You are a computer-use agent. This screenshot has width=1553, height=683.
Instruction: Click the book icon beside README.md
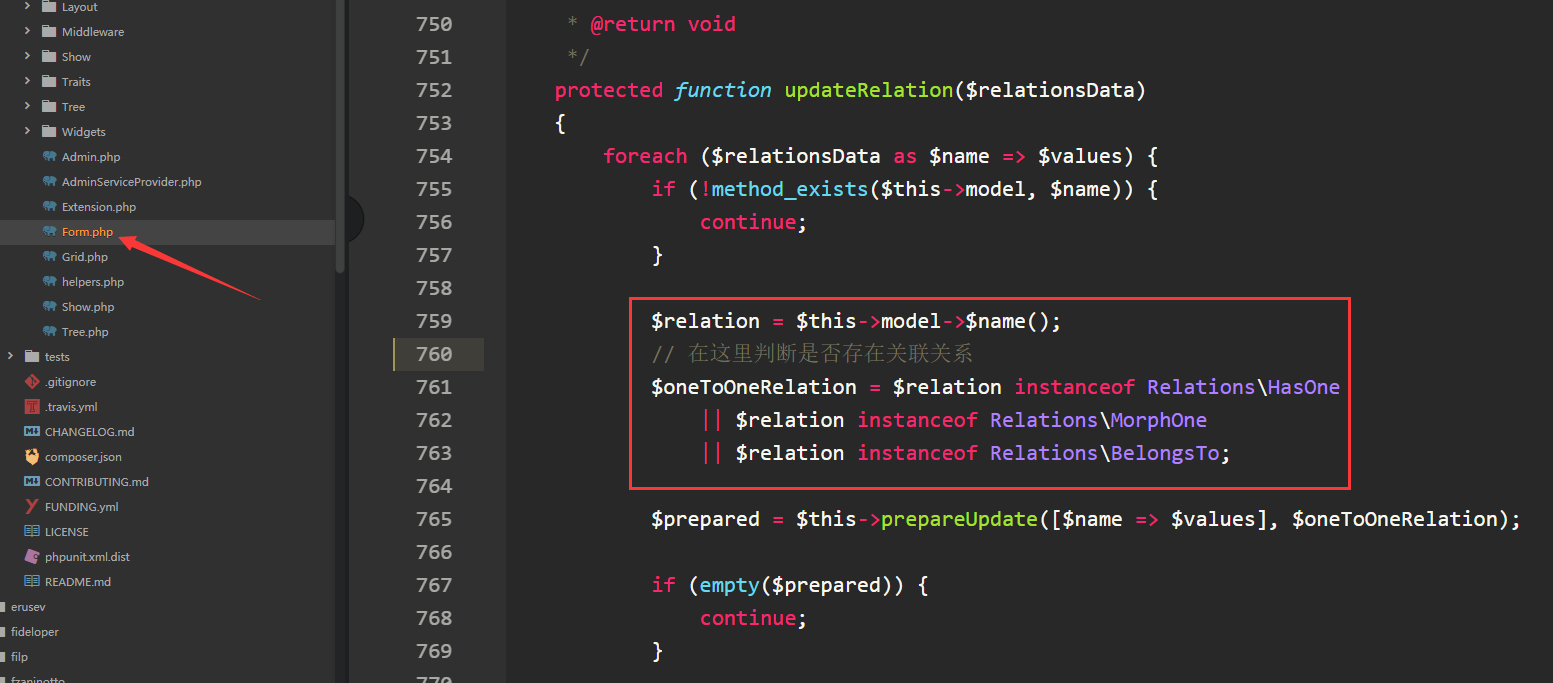tap(32, 582)
